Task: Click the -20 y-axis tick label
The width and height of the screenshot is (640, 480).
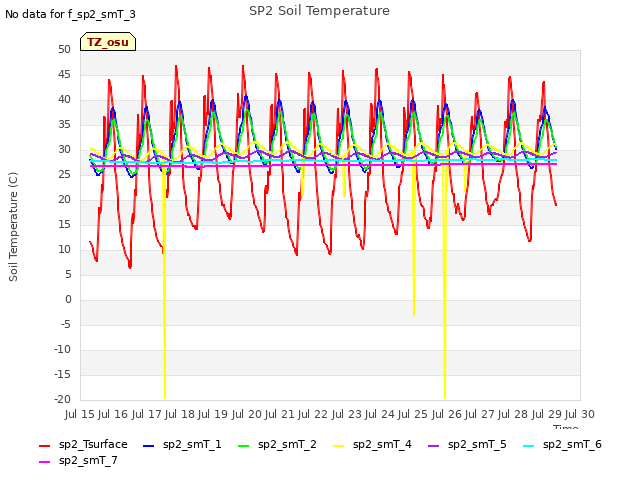Action: [63, 399]
